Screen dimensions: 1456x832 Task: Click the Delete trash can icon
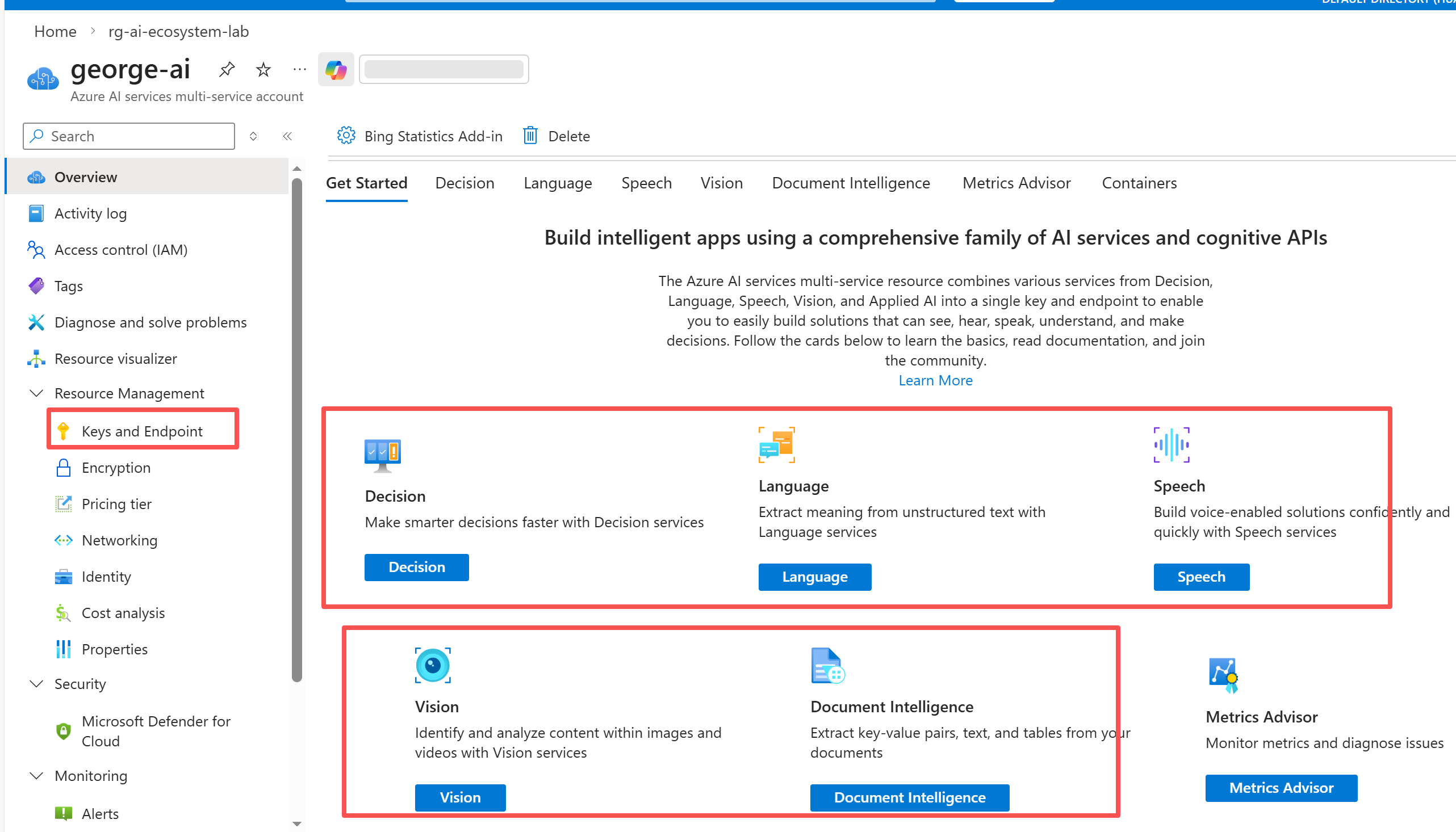point(530,136)
